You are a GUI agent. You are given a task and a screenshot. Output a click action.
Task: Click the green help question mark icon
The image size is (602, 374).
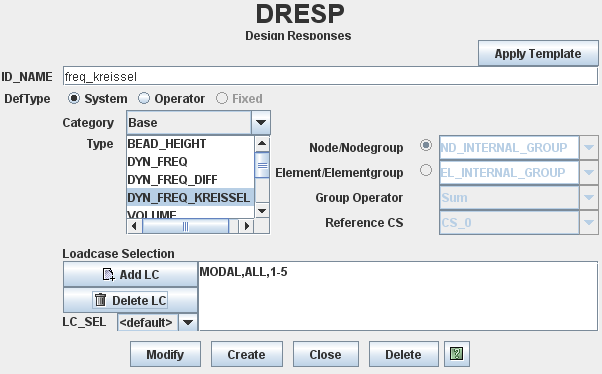456,354
